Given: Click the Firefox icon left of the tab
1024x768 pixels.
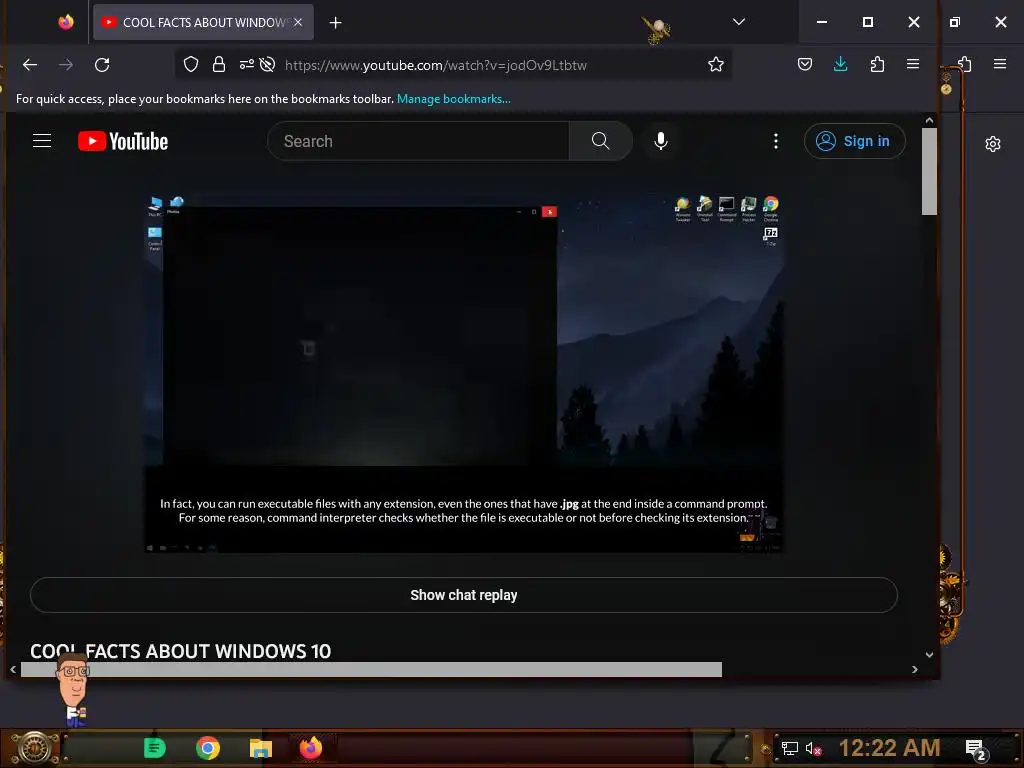Looking at the screenshot, I should click(66, 22).
